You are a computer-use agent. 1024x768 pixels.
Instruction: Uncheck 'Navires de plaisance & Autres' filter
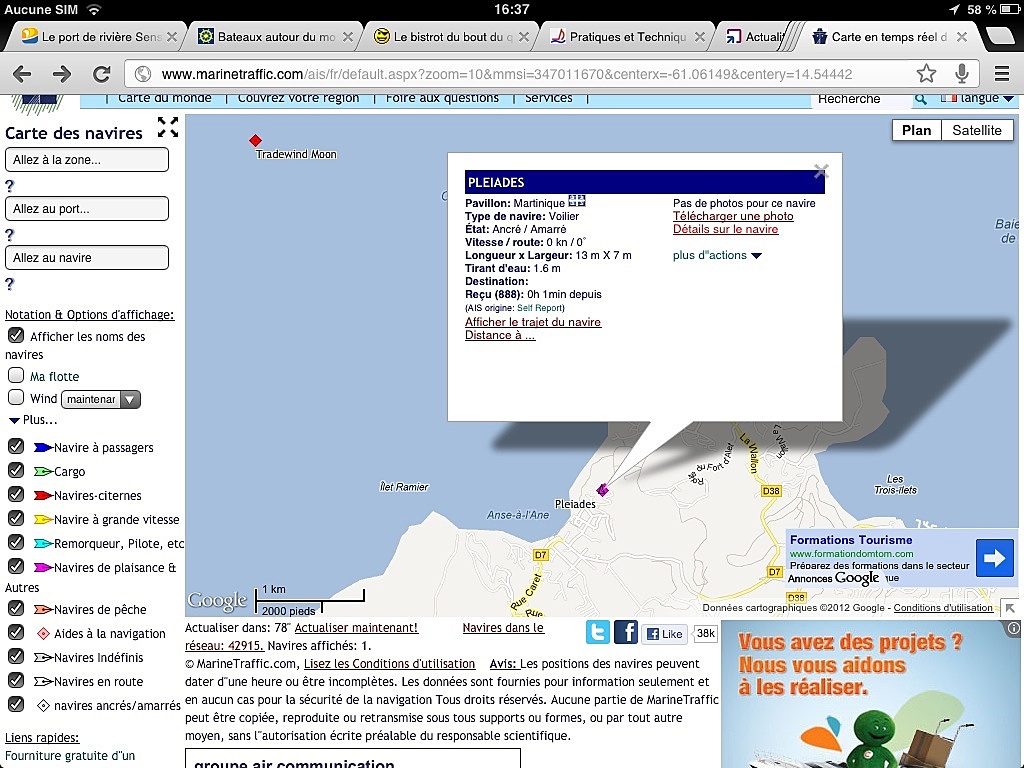tap(16, 566)
